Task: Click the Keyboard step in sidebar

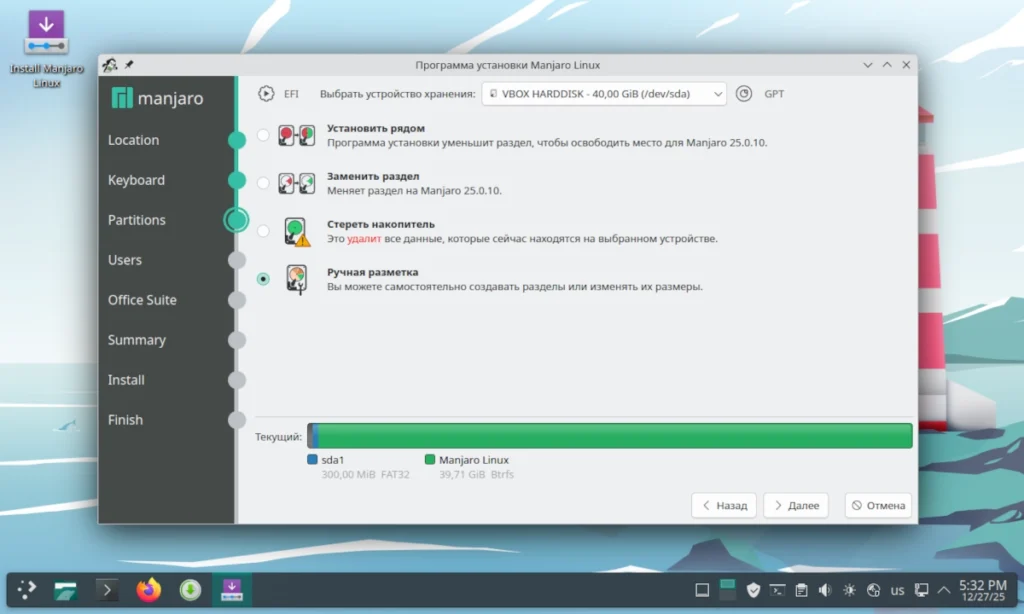Action: tap(136, 180)
